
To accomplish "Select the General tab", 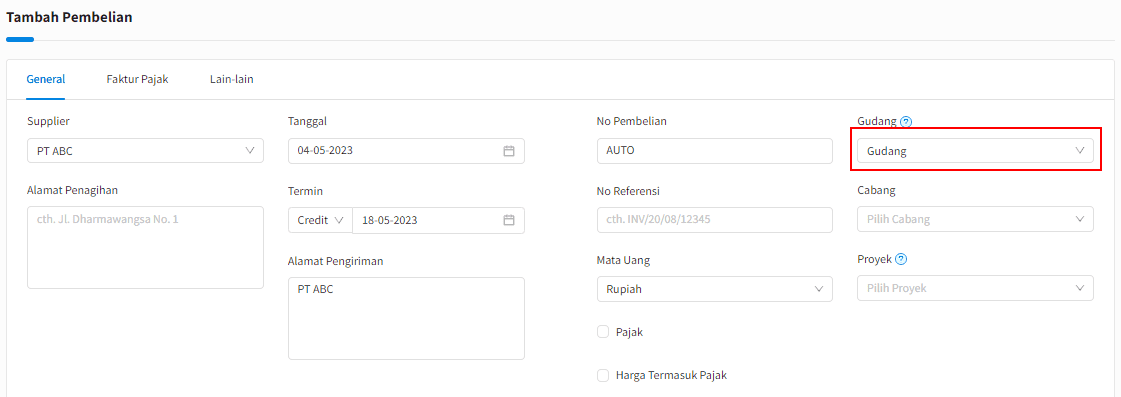I will pos(46,79).
